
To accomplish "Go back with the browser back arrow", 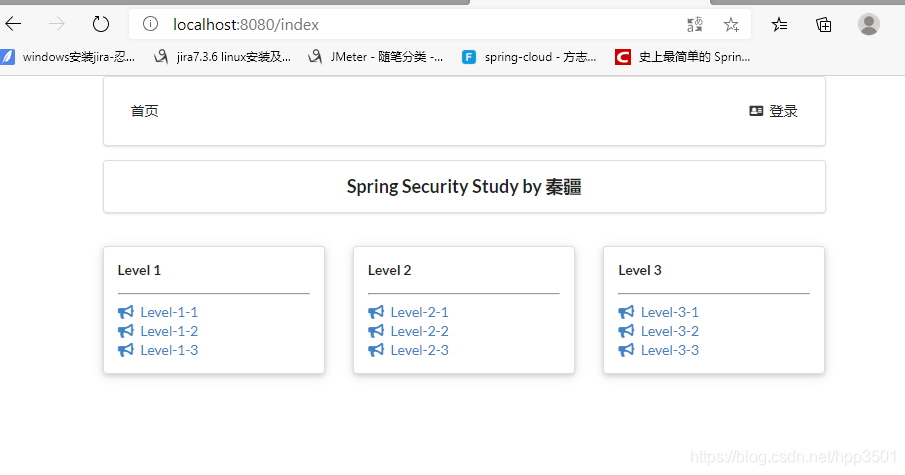I will click(x=13, y=24).
